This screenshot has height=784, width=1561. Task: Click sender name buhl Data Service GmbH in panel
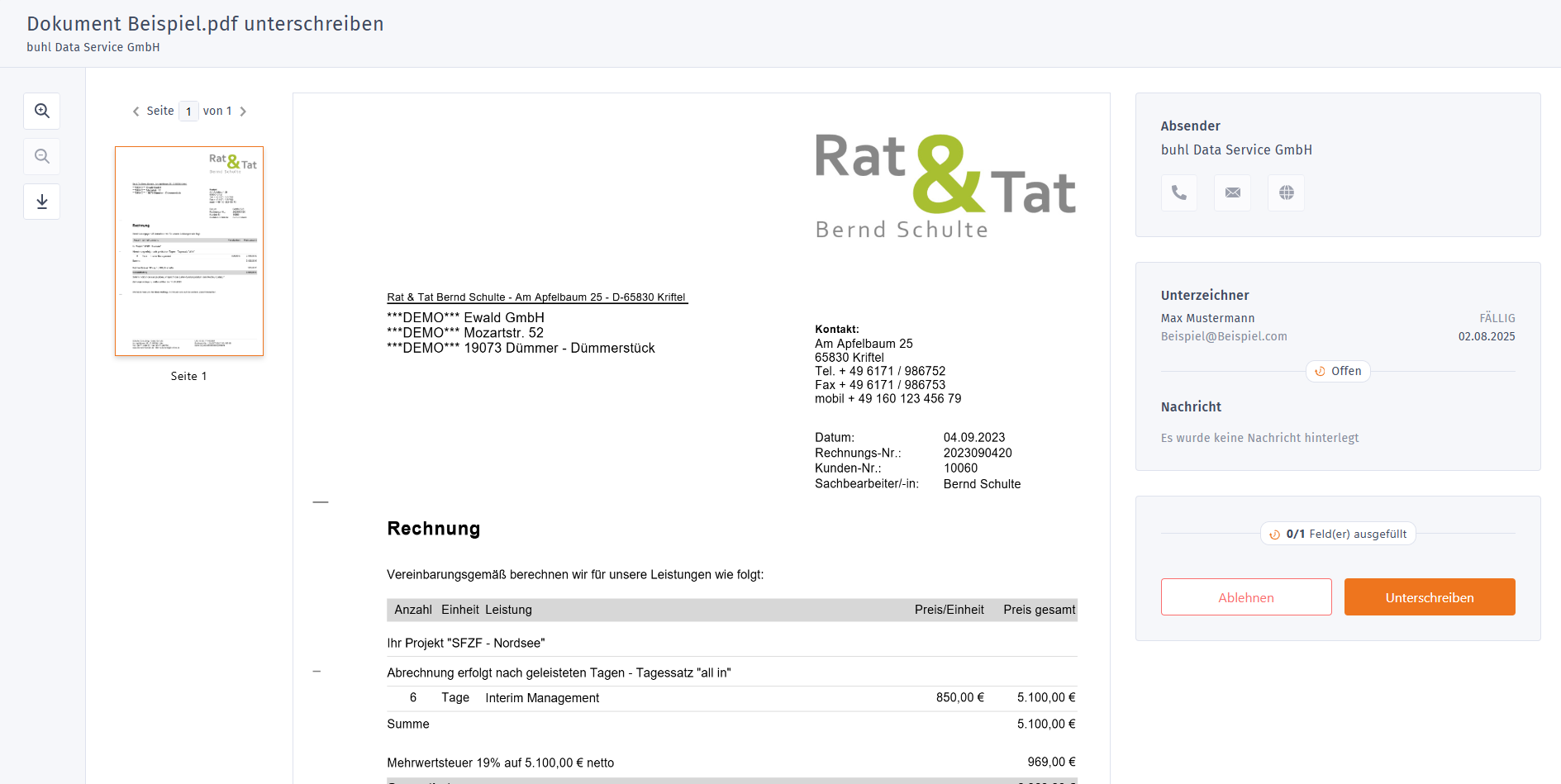pos(1236,150)
